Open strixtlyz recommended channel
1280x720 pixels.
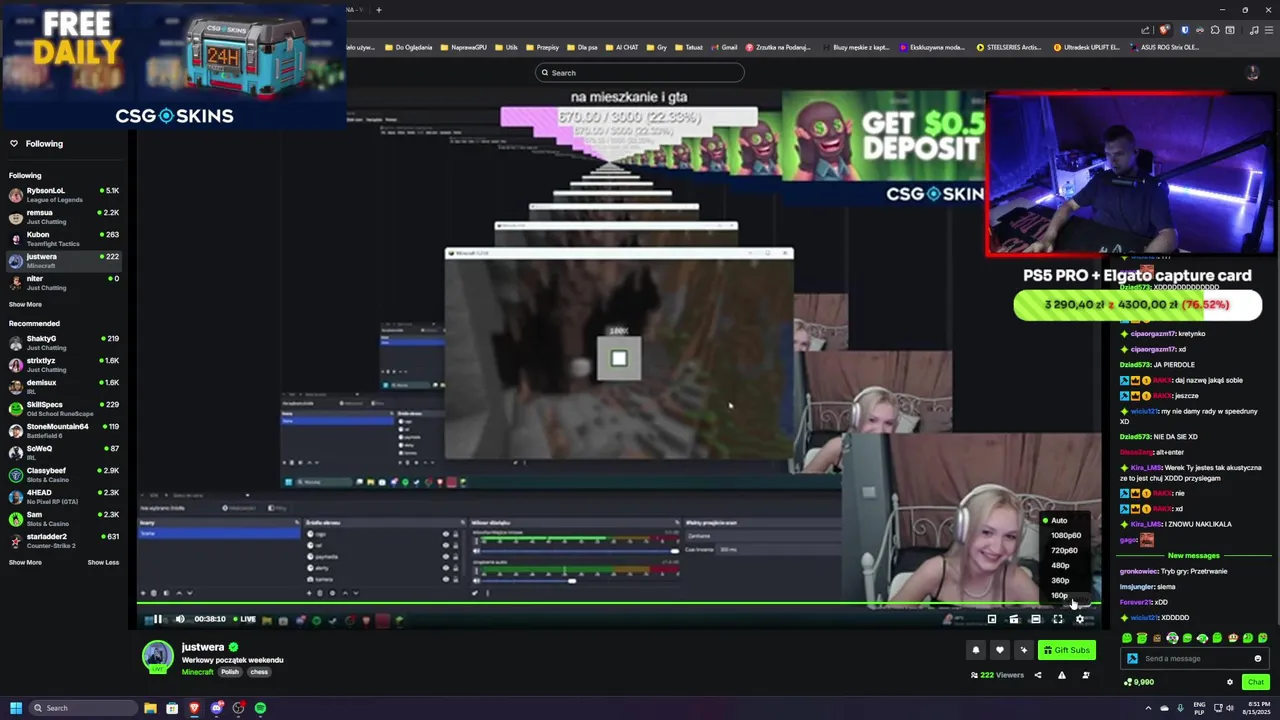point(64,364)
